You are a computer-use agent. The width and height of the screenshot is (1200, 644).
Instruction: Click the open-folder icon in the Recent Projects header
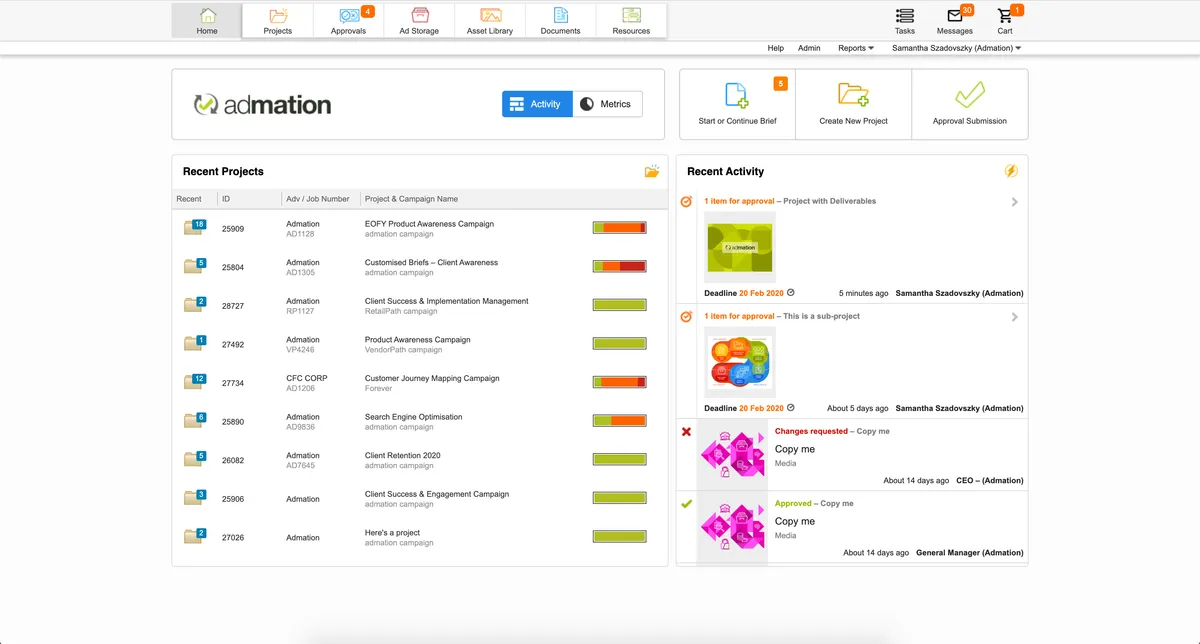tap(652, 172)
